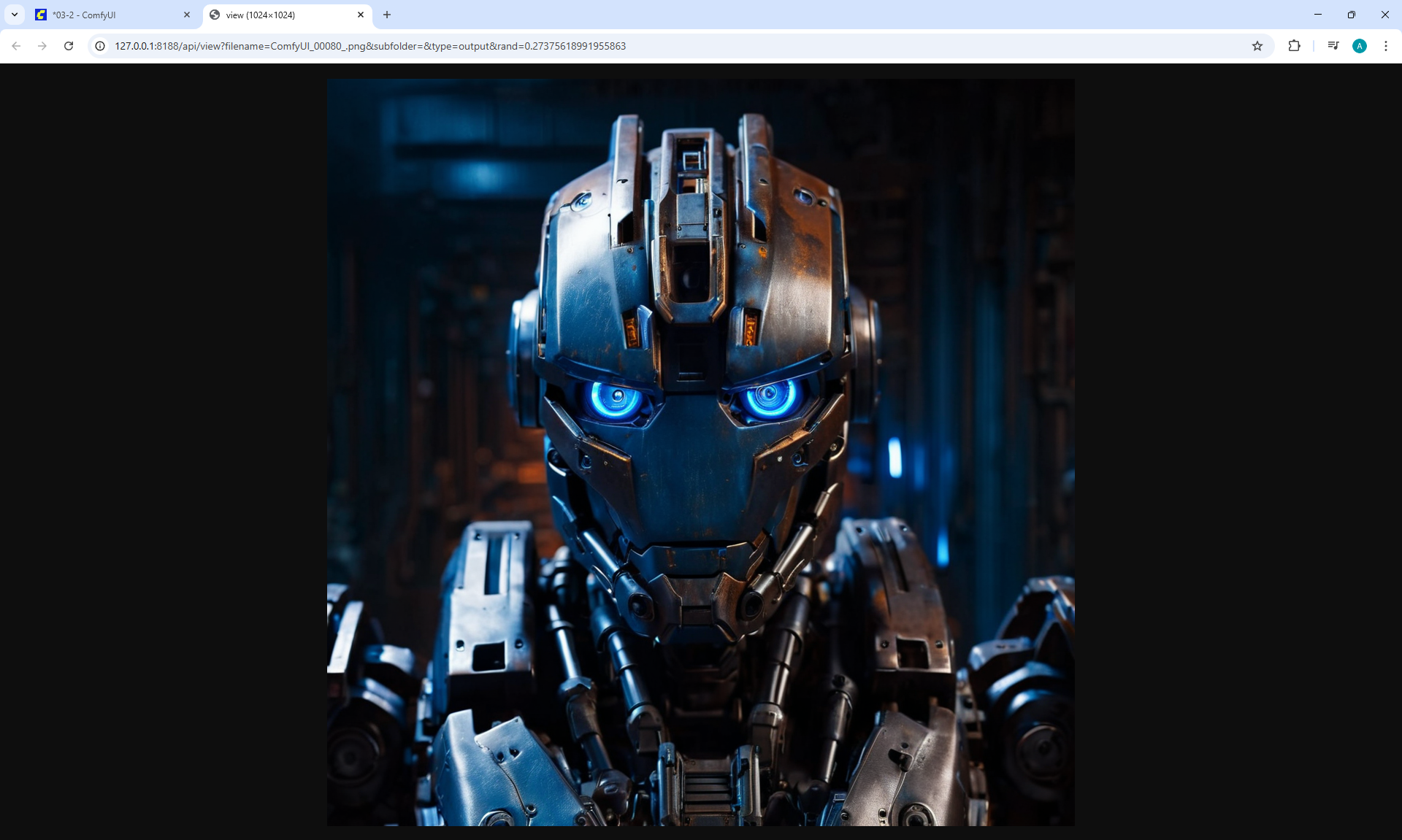Go back to previous page
The width and height of the screenshot is (1402, 840).
coord(16,46)
